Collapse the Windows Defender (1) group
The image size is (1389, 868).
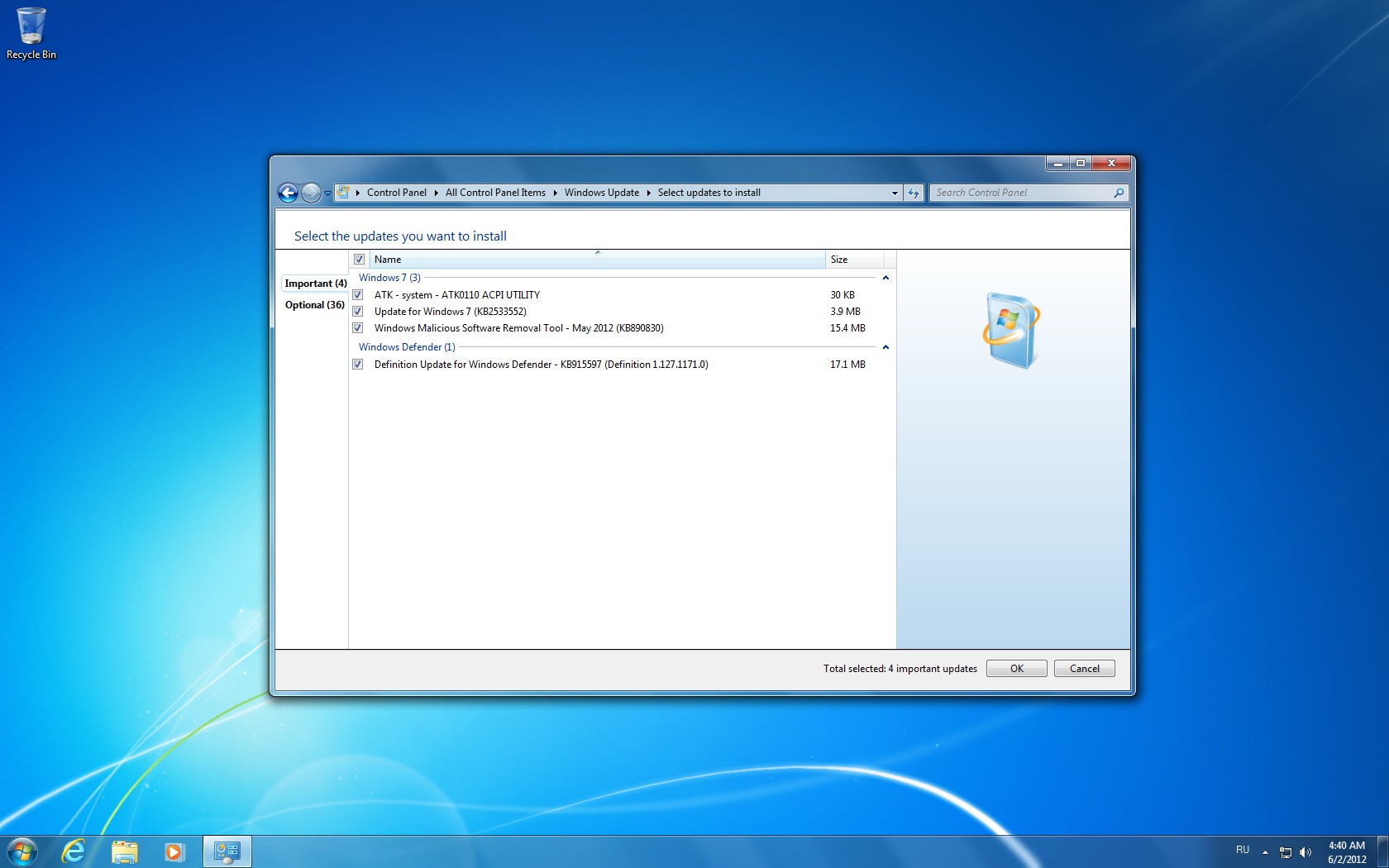click(885, 347)
